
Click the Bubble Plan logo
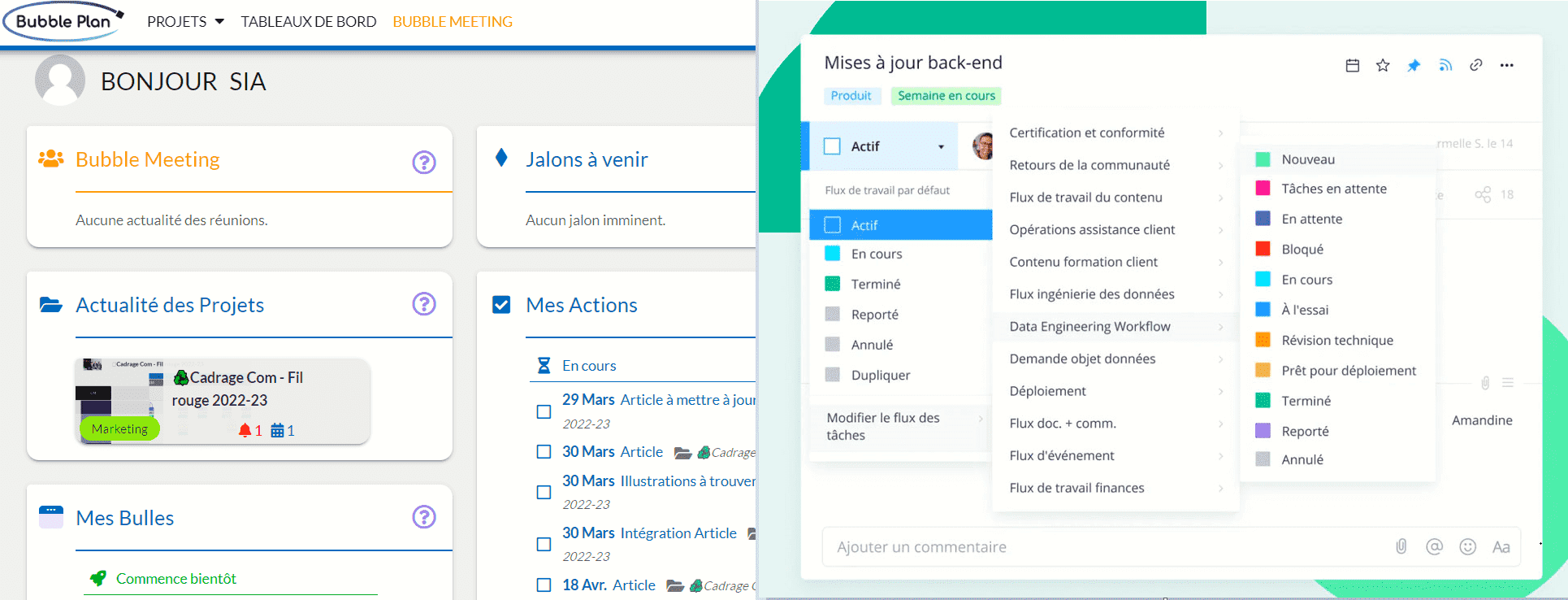pyautogui.click(x=64, y=22)
